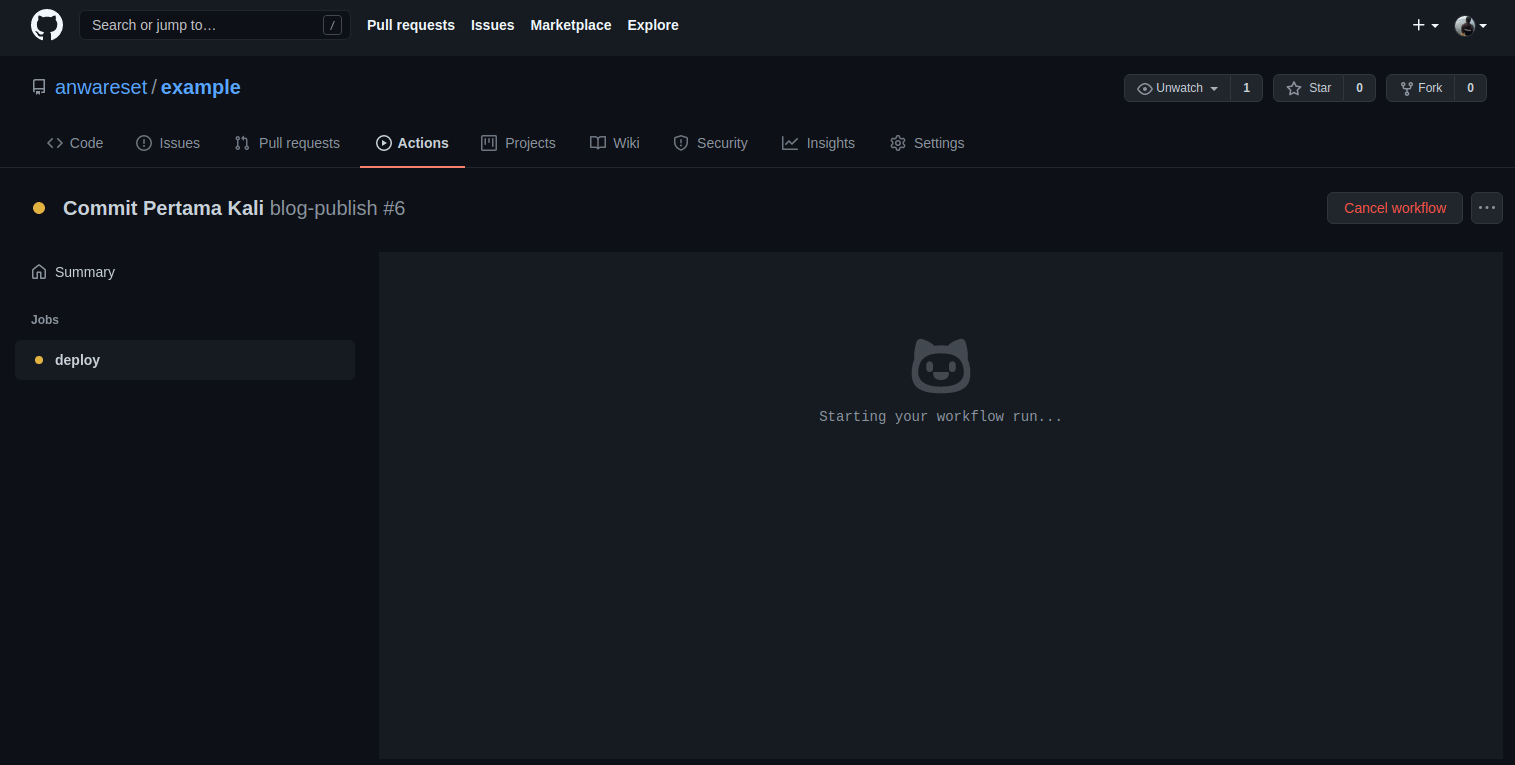Open the Insights tab
Viewport: 1515px width, 765px height.
tap(818, 143)
